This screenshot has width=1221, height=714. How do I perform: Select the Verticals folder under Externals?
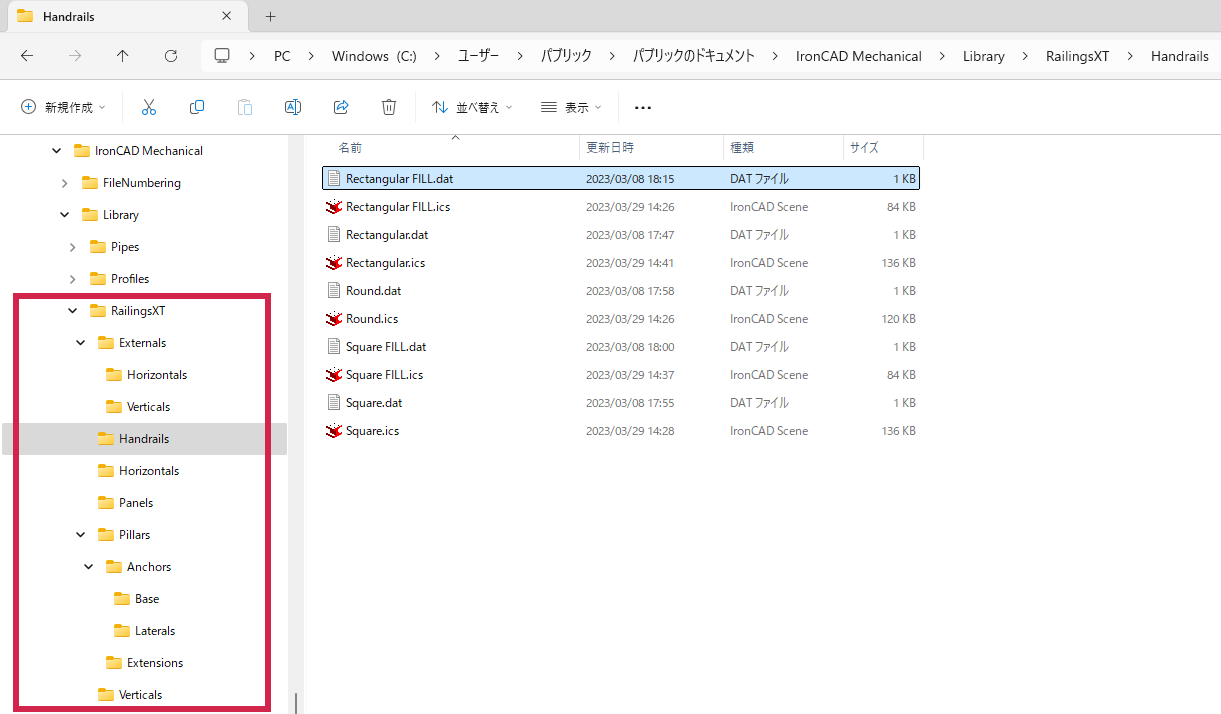point(149,407)
